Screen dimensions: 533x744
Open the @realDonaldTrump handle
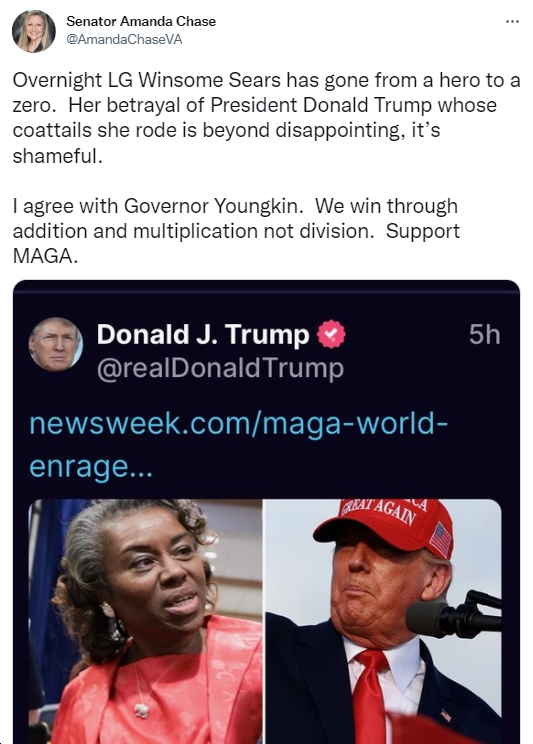[x=220, y=368]
